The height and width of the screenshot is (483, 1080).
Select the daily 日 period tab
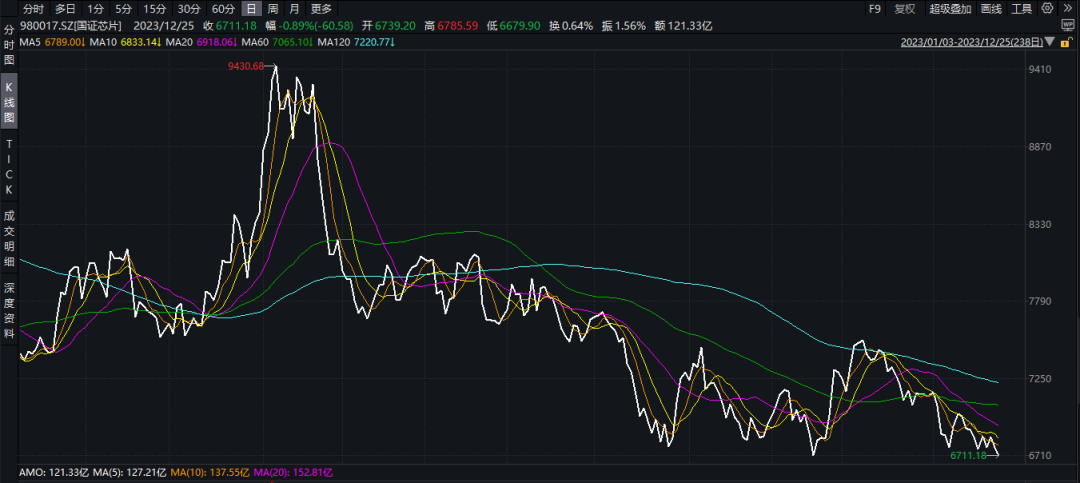(252, 9)
